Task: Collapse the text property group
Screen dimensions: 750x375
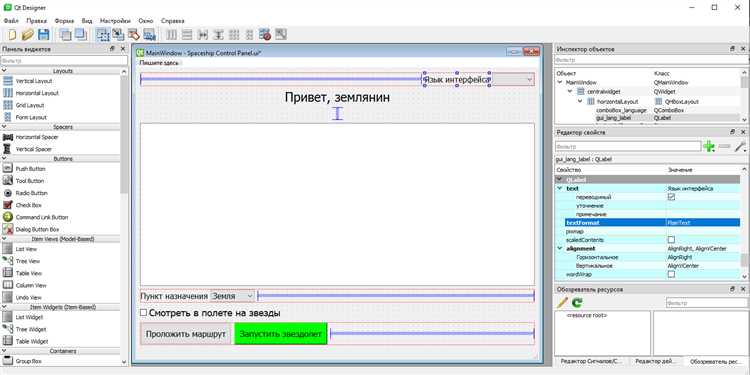Action: 560,188
